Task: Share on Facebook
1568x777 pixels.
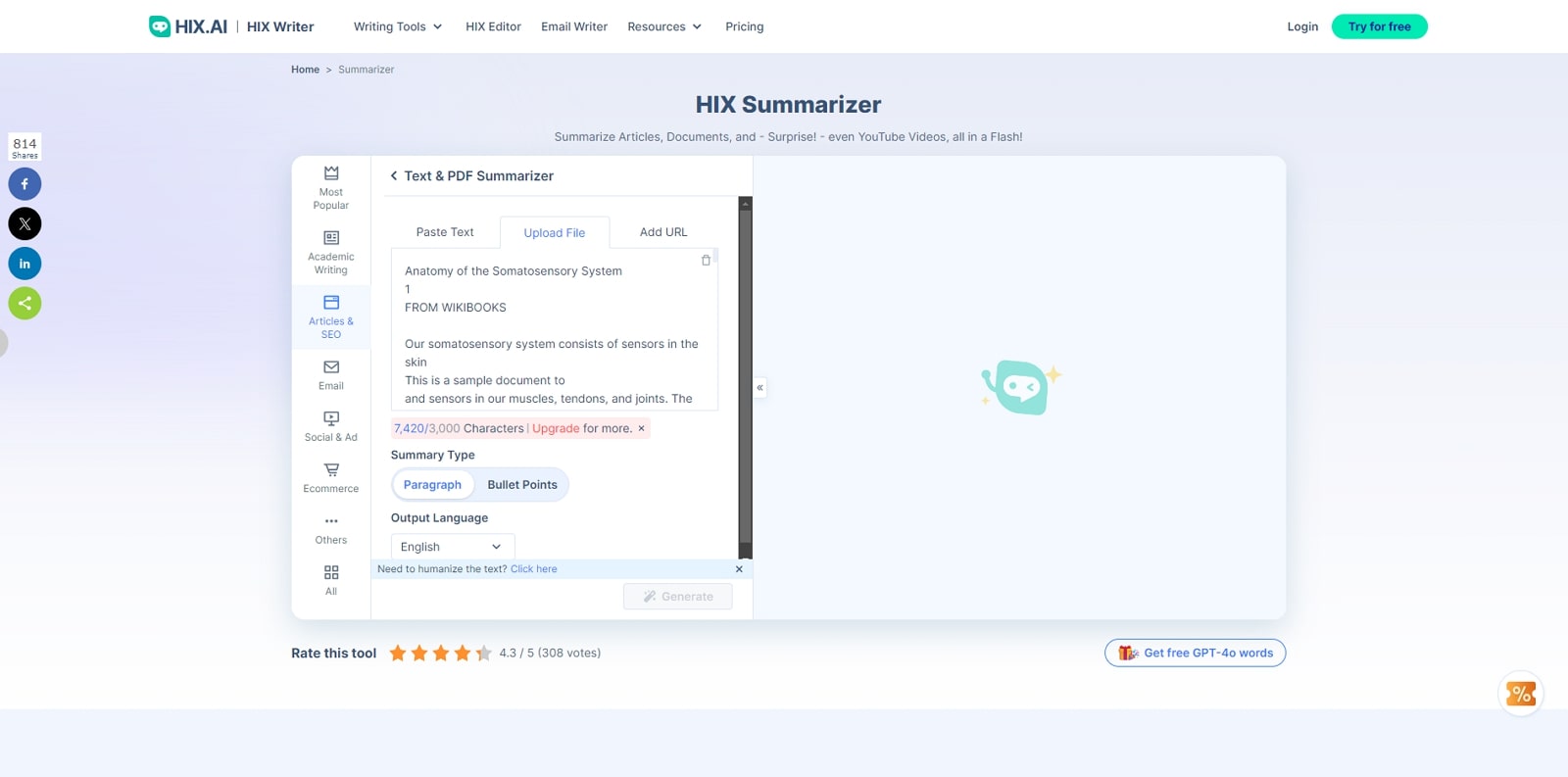Action: click(x=24, y=184)
